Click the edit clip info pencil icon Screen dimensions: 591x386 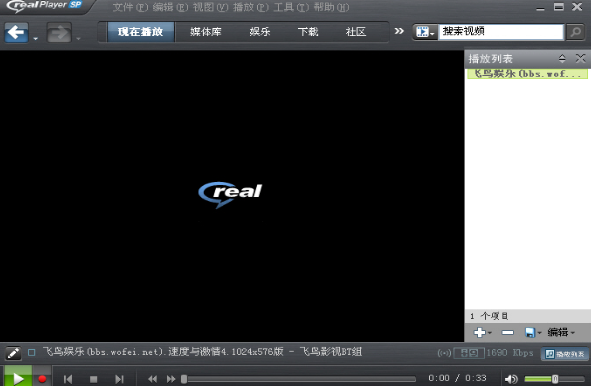[x=13, y=353]
